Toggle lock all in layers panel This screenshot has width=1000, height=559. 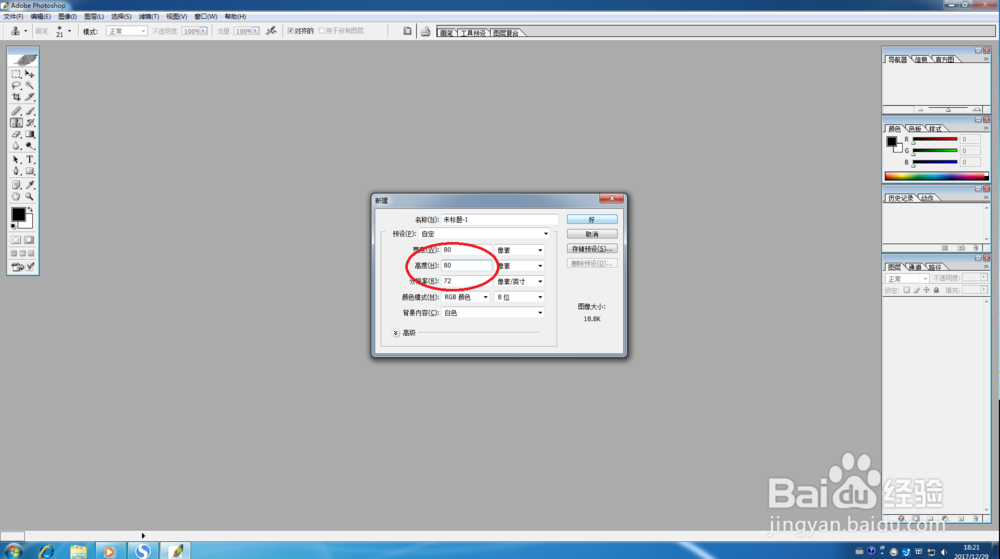coord(936,290)
